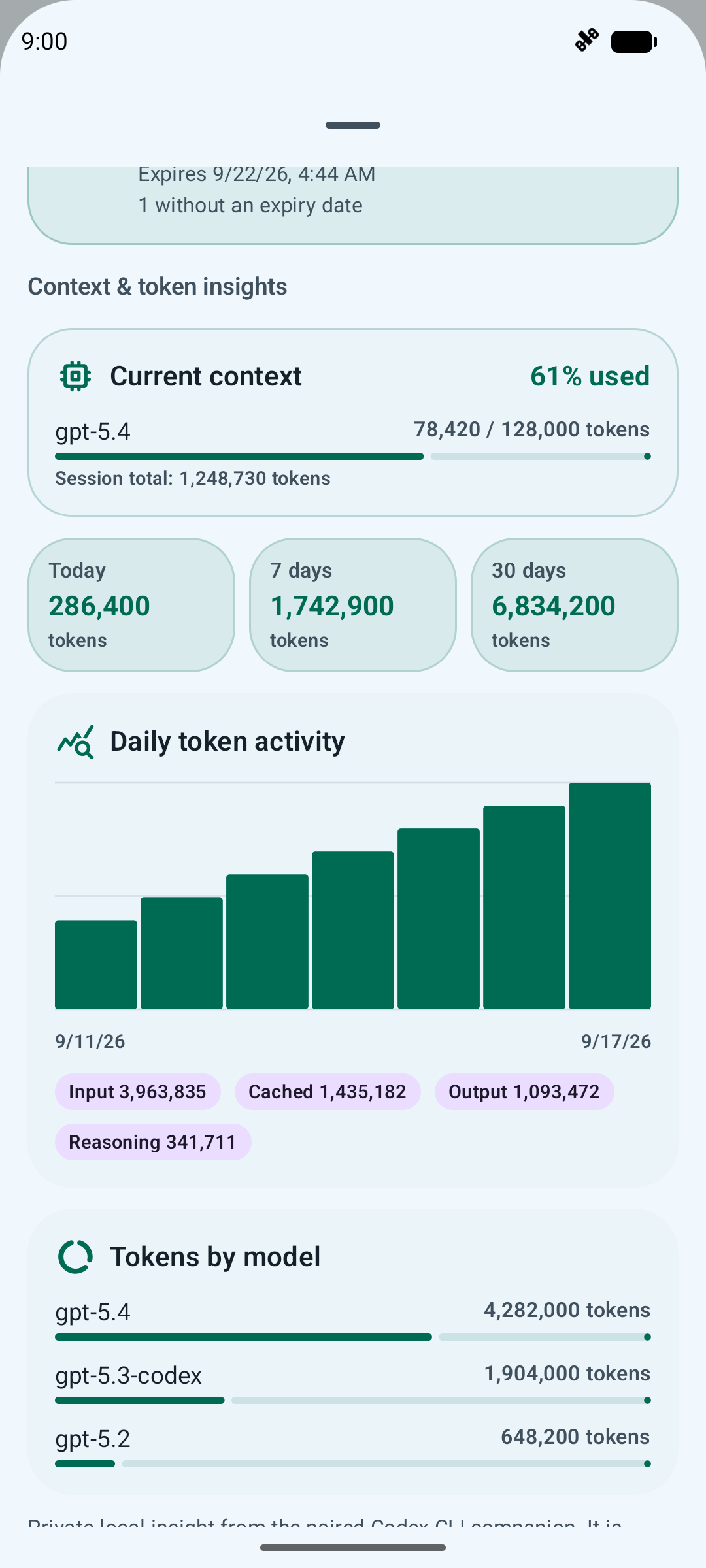Tap the gpt-5.3-codex token usage bar
This screenshot has height=1568, width=706.
point(353,1400)
